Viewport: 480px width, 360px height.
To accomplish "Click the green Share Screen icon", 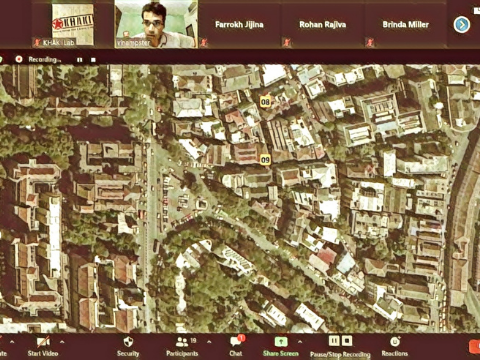I will (x=281, y=341).
